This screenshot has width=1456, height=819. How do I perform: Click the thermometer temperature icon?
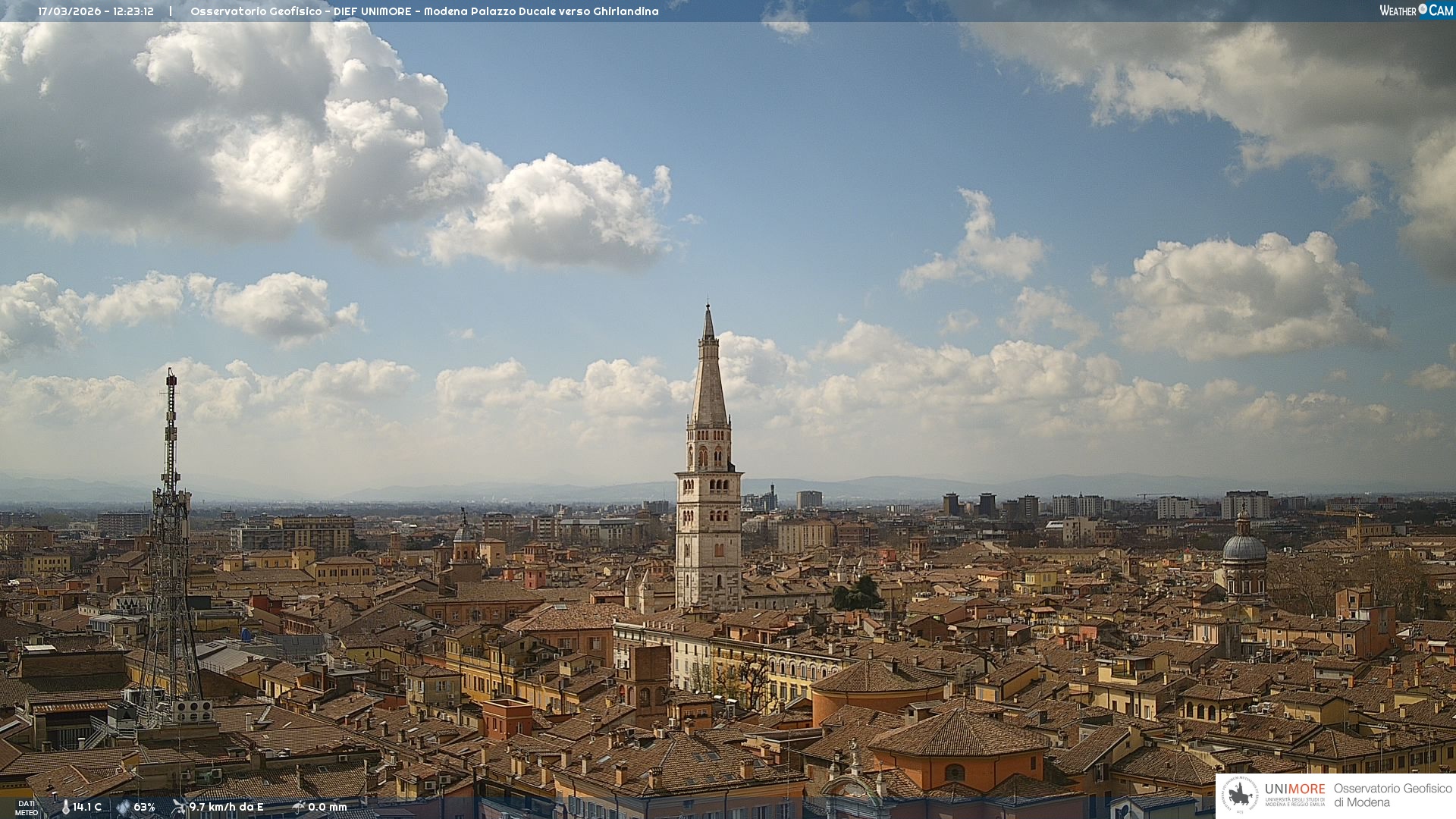[66, 807]
